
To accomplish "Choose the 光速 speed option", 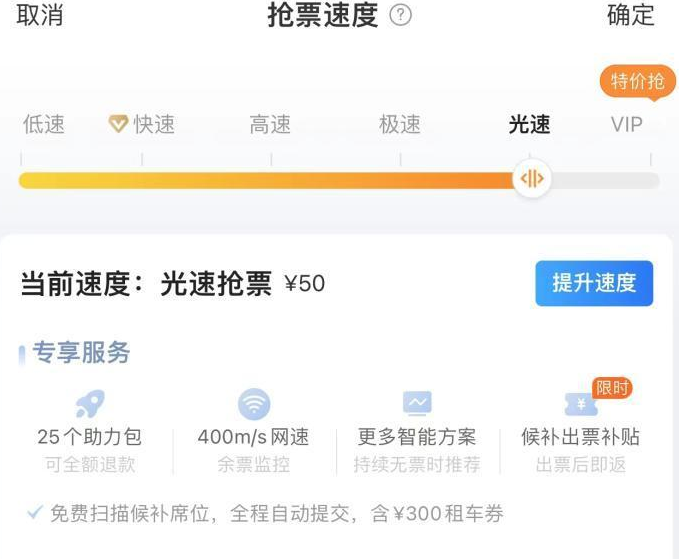I will (529, 125).
